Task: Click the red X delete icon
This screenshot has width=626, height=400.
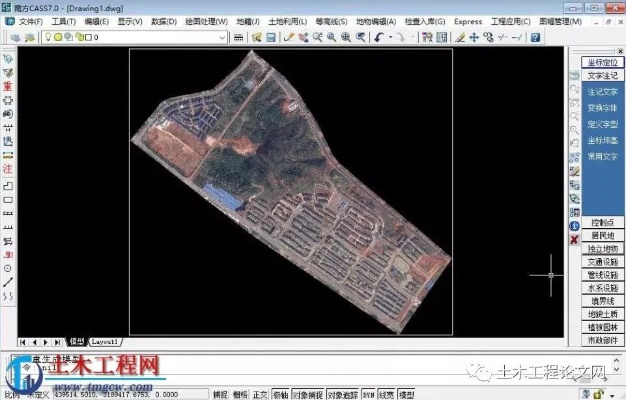Action: click(574, 240)
